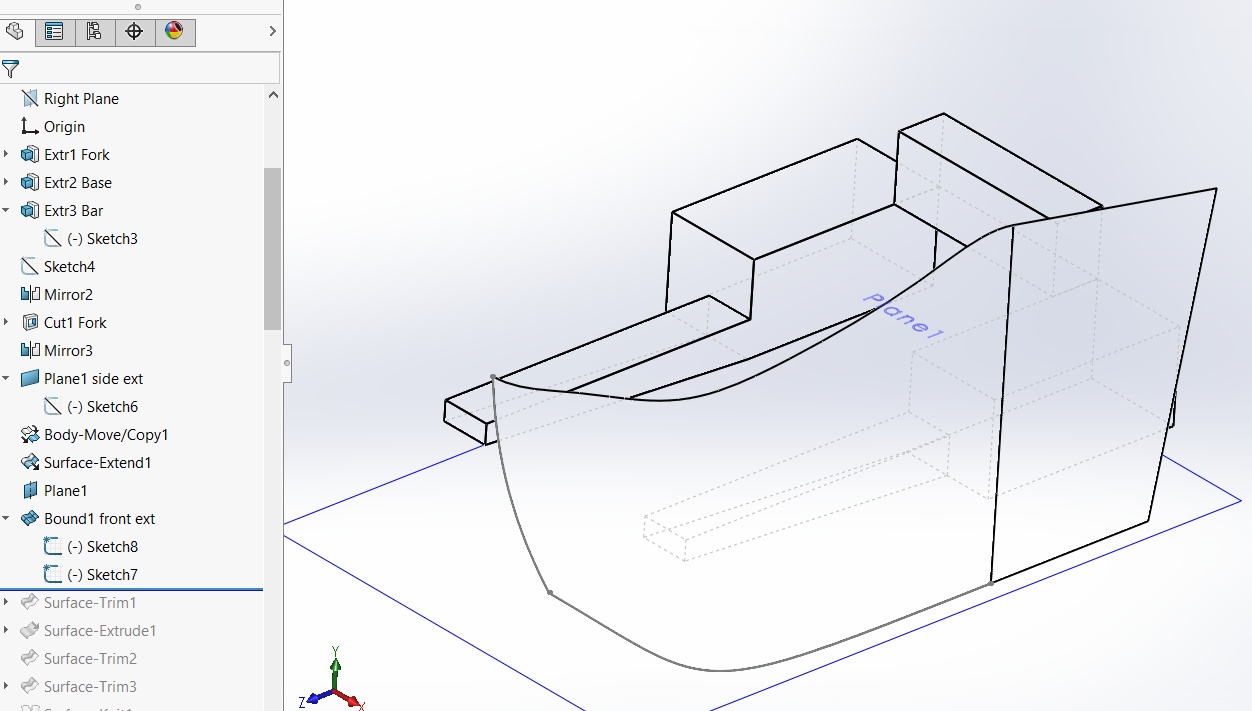Click the panel flyout arrow
1252x711 pixels.
(271, 31)
